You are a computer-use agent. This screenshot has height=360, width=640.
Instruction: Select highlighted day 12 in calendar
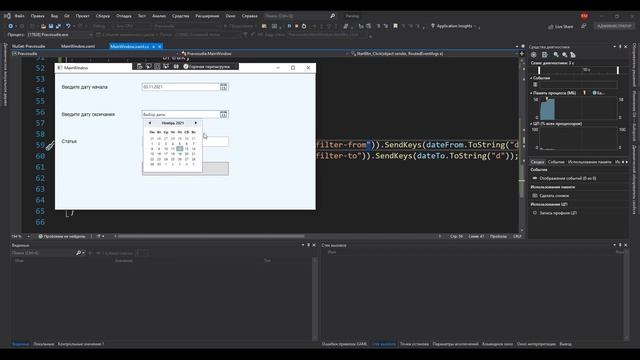(179, 149)
